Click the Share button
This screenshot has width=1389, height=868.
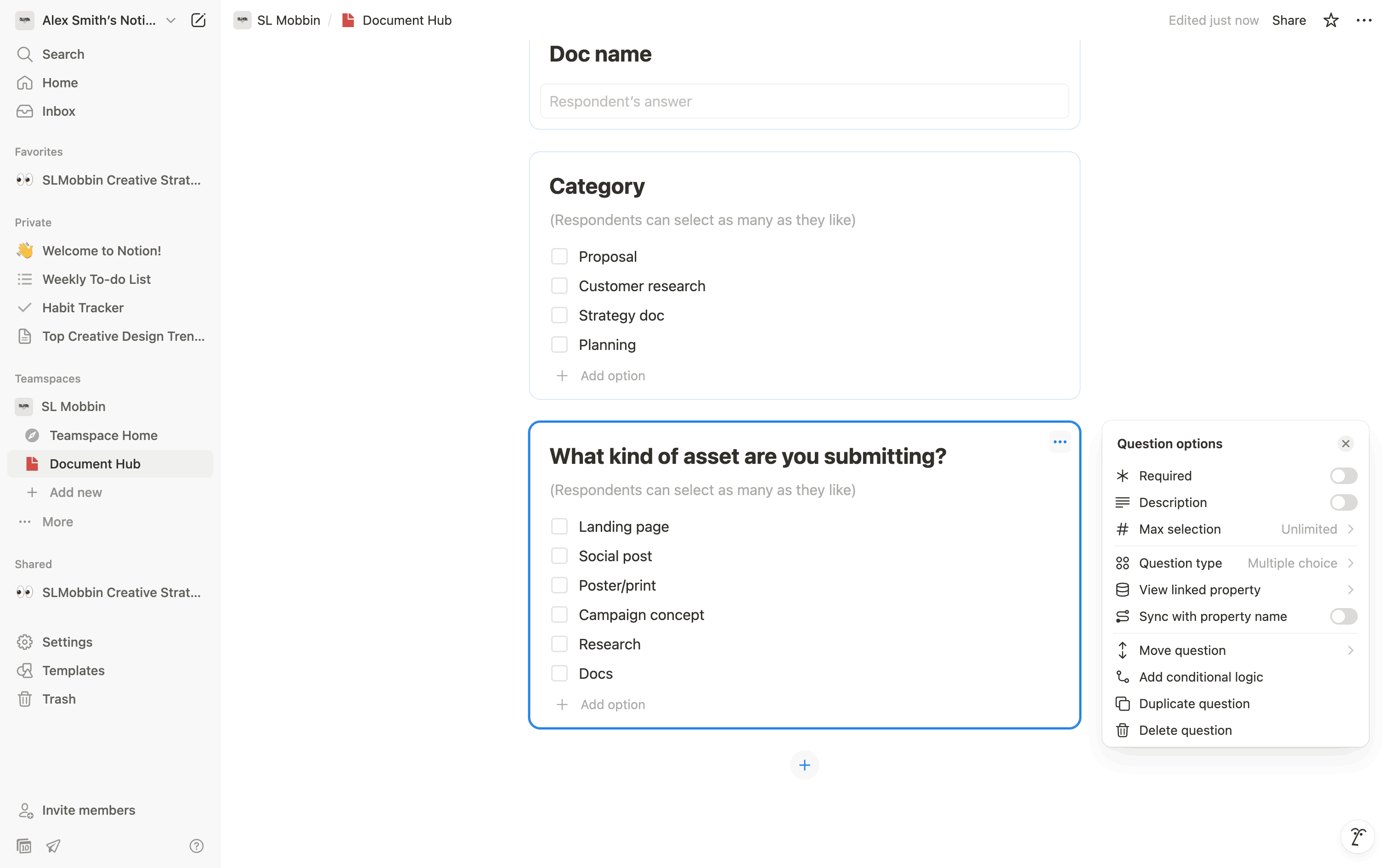tap(1288, 21)
